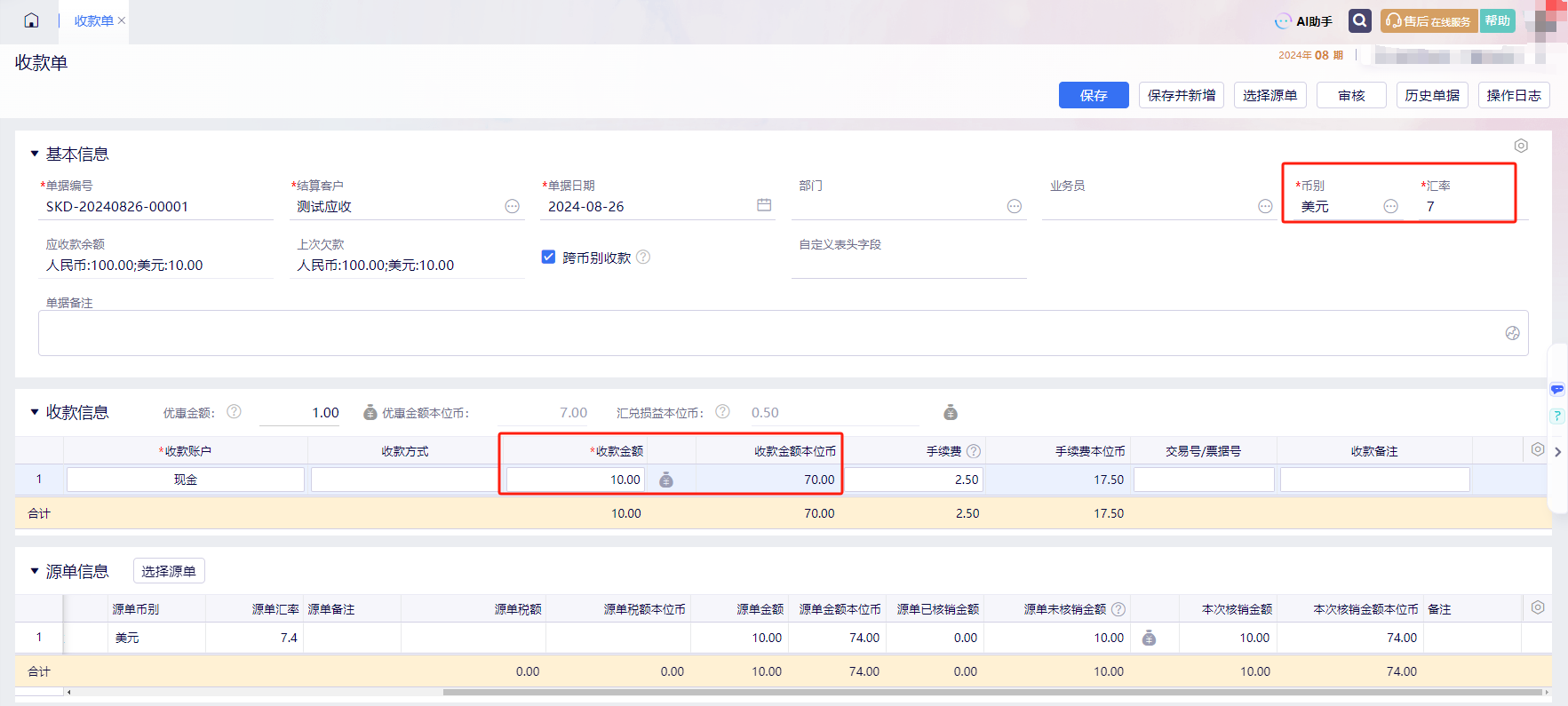The height and width of the screenshot is (706, 1568).
Task: Show help for 汇兑损益本位币
Action: [723, 411]
